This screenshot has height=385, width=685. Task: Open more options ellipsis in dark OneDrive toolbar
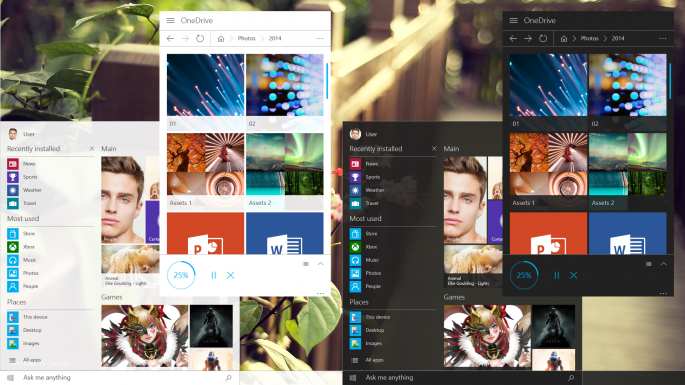coord(663,38)
